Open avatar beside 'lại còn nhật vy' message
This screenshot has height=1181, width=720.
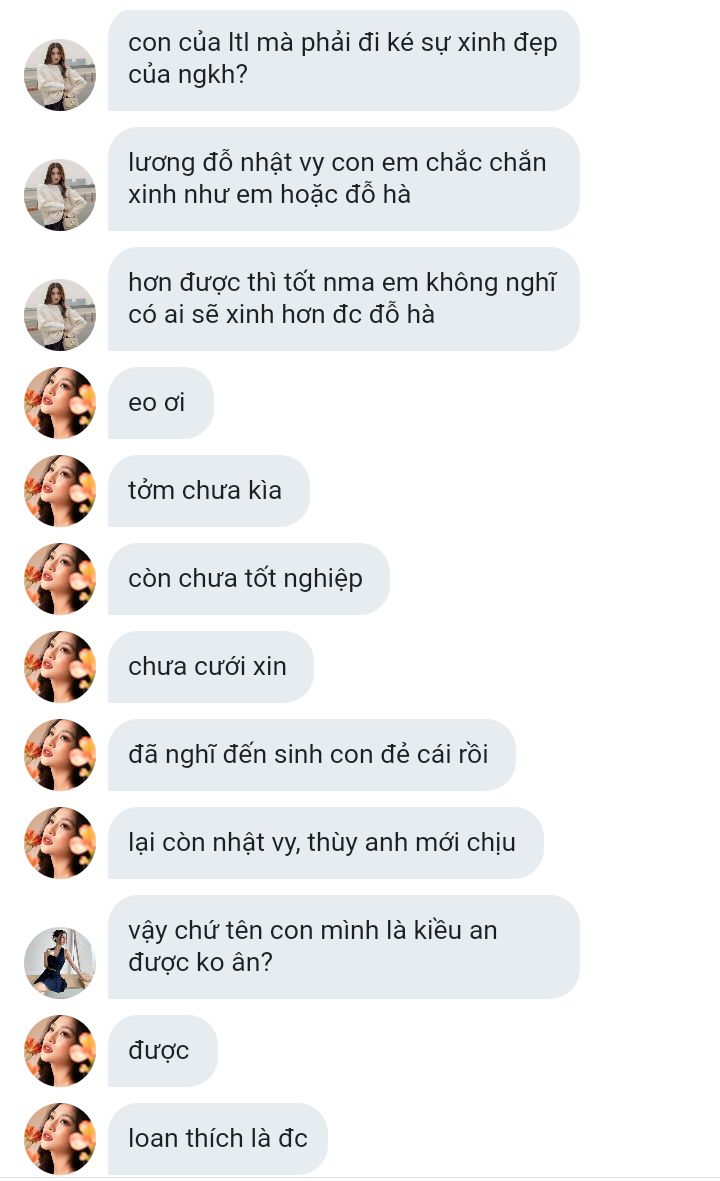pyautogui.click(x=60, y=843)
